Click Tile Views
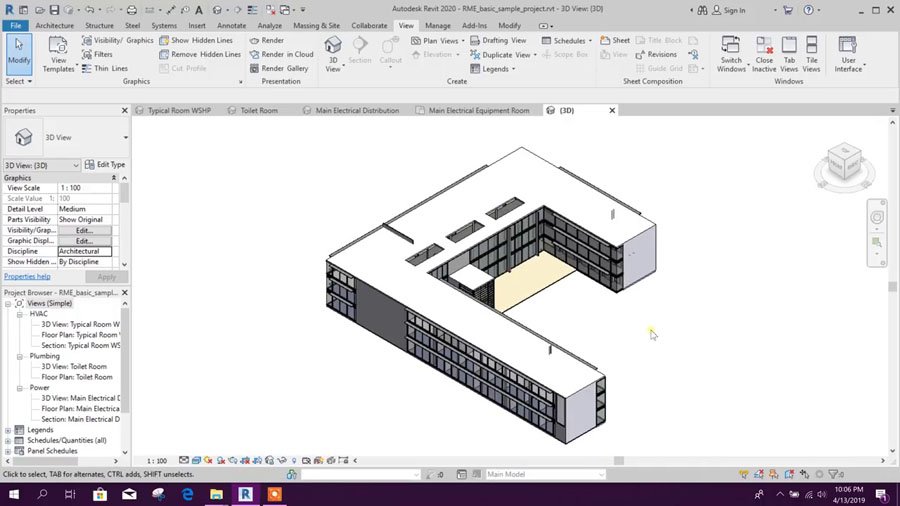The height and width of the screenshot is (506, 900). 811,55
